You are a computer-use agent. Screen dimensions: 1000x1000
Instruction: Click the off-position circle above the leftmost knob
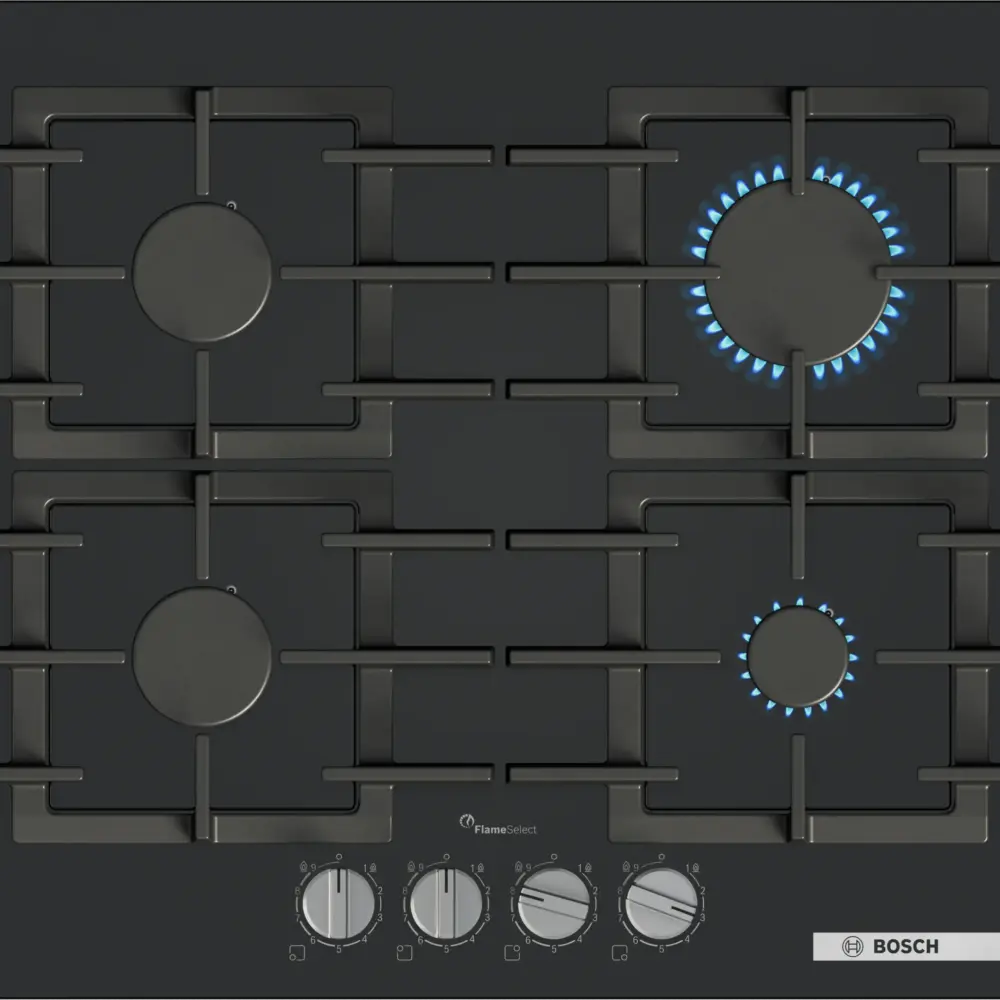(339, 857)
